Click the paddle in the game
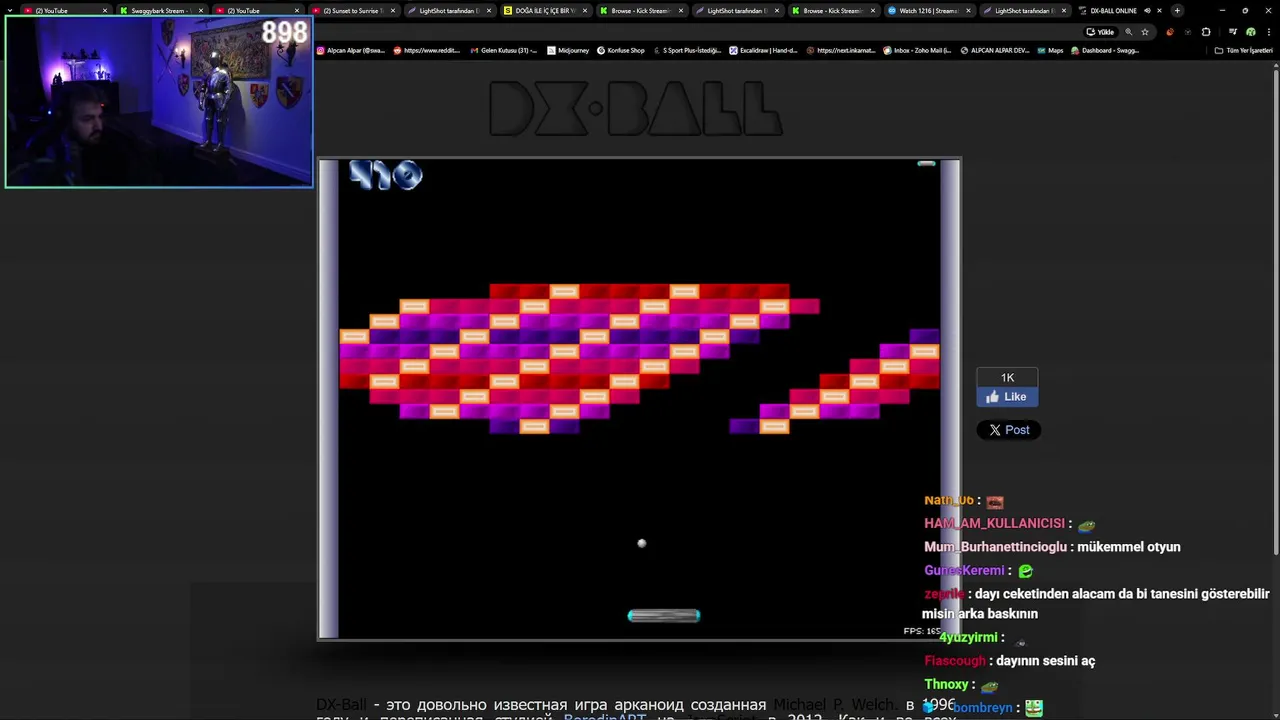Screen dimensions: 1280x720 pos(664,616)
